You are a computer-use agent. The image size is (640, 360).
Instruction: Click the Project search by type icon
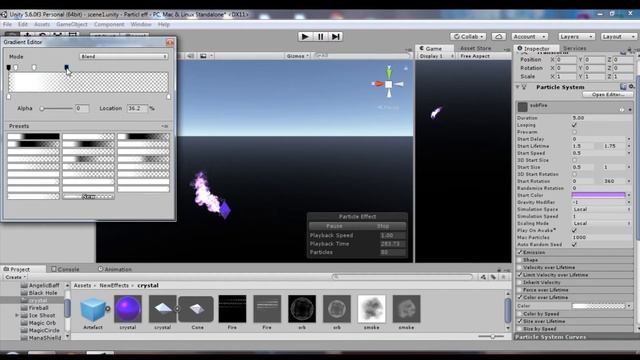tap(483, 277)
